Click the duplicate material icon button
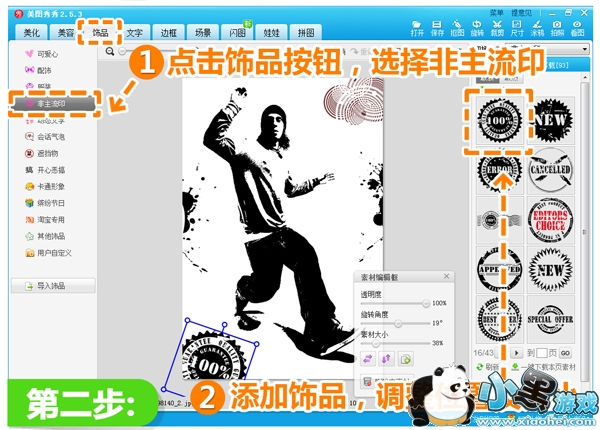The height and width of the screenshot is (430, 600). click(405, 358)
